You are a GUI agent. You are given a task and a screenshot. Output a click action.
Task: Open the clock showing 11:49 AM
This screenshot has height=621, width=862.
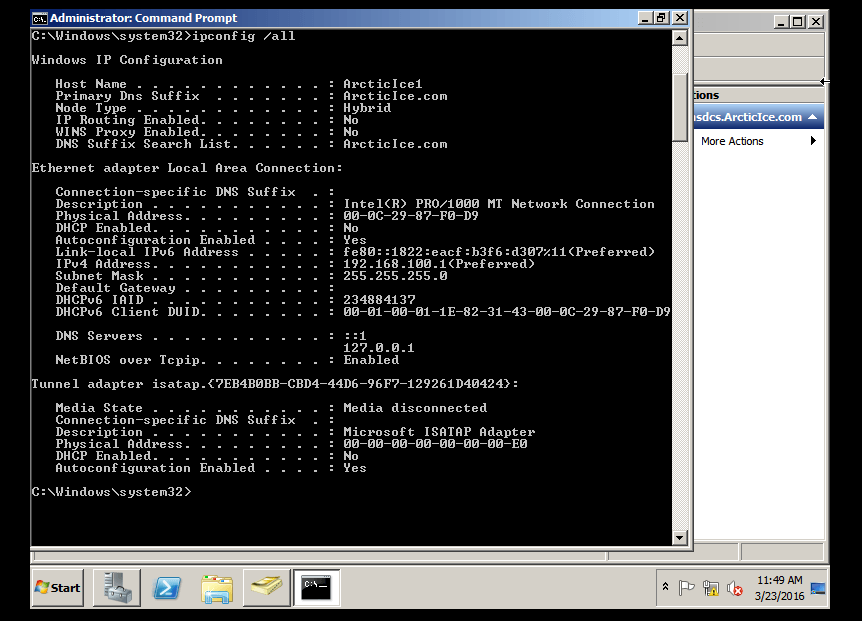779,587
